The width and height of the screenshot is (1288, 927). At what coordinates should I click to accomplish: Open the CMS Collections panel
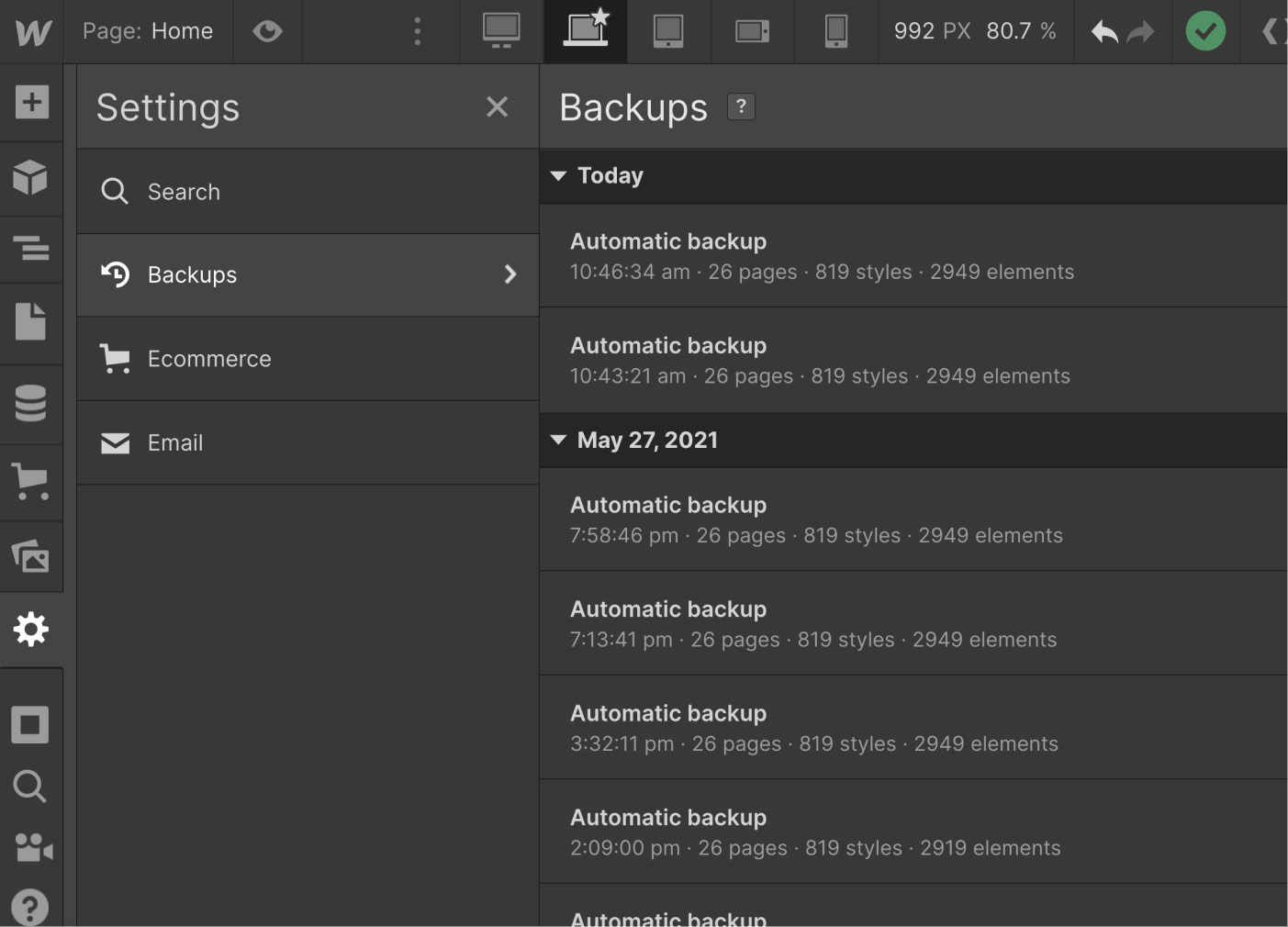click(x=32, y=403)
